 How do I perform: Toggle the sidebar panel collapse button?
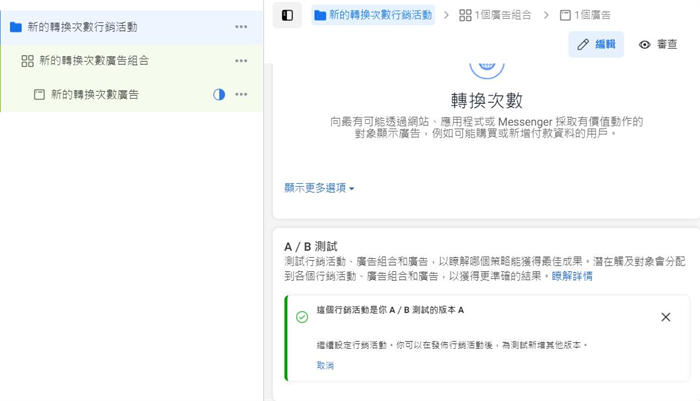coord(288,15)
